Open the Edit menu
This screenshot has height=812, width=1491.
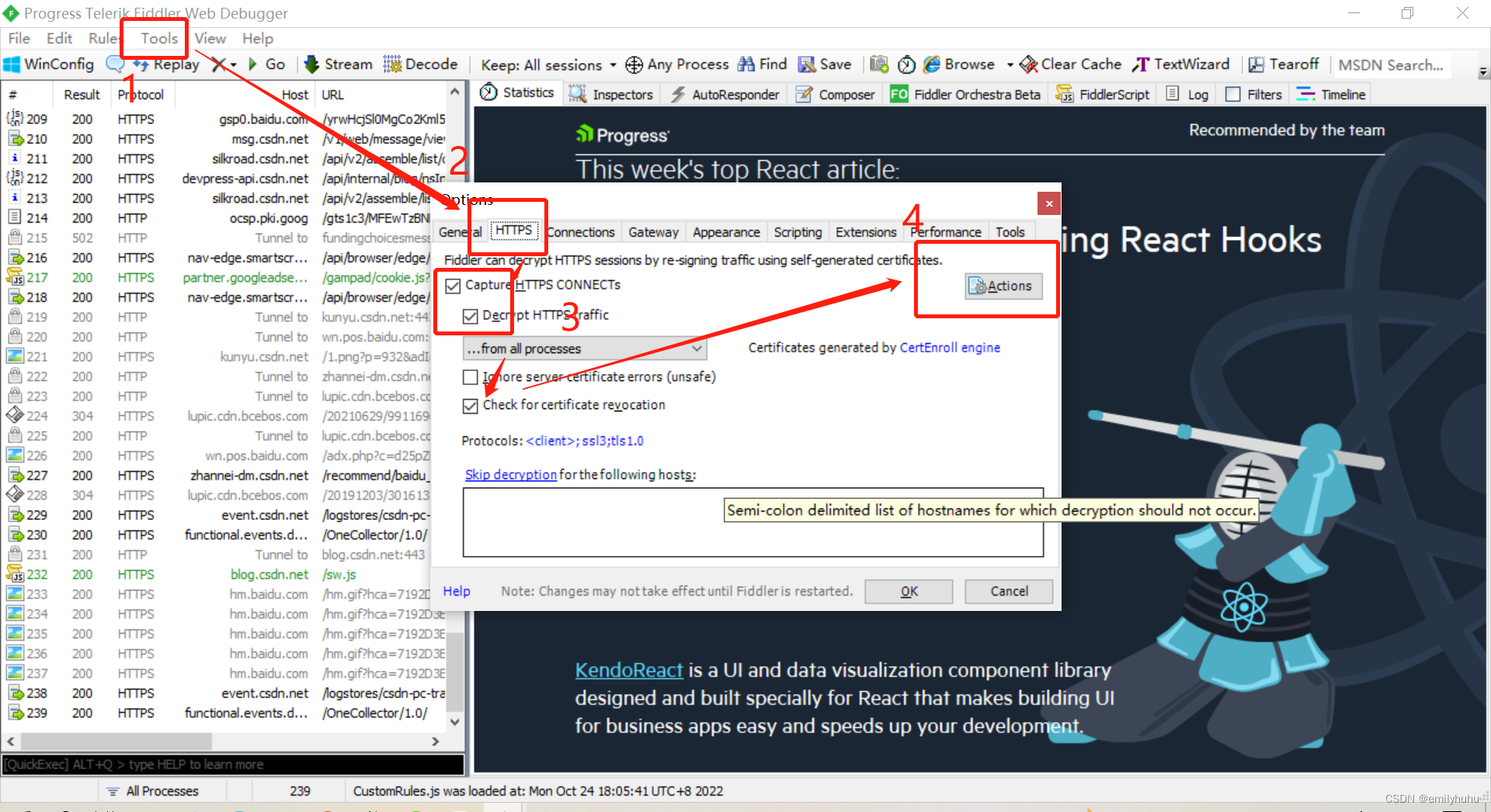point(59,38)
